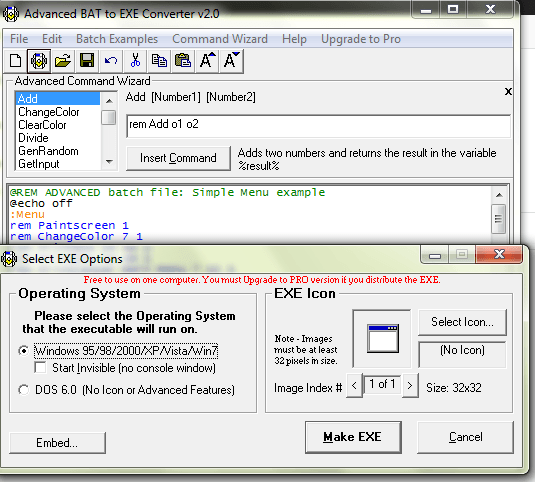Screen dimensions: 535x482
Task: Click the ':Menu' label line in editor
Action: coord(27,214)
